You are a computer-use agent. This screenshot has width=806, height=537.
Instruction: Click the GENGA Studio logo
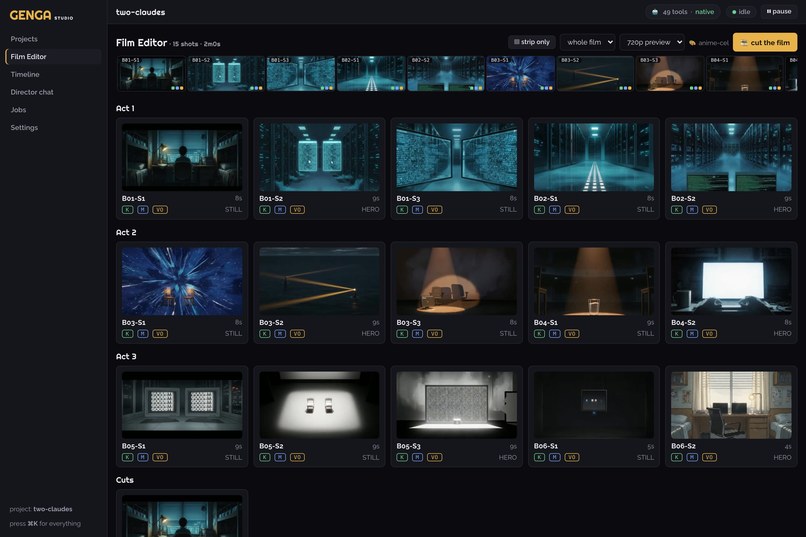41,15
